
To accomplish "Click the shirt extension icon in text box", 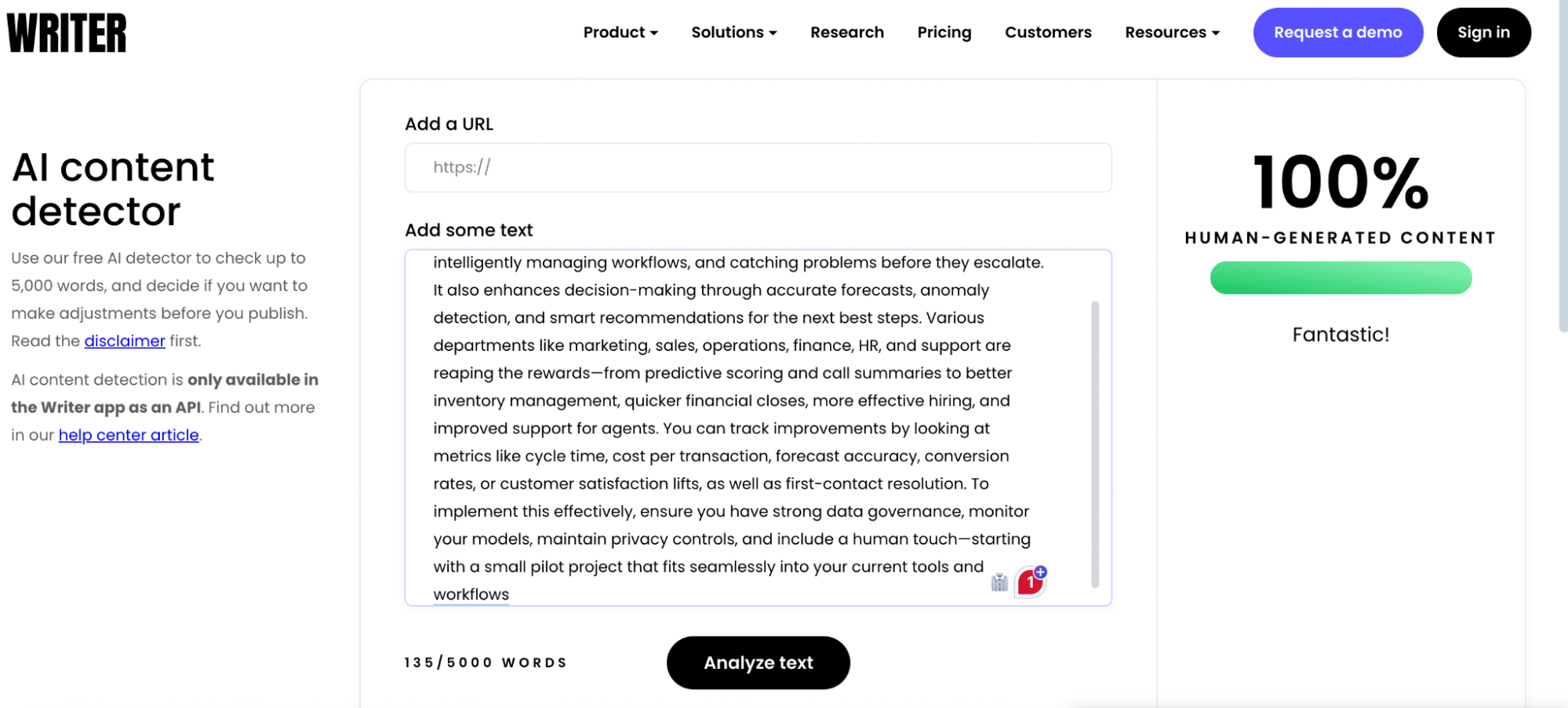I will click(x=999, y=582).
